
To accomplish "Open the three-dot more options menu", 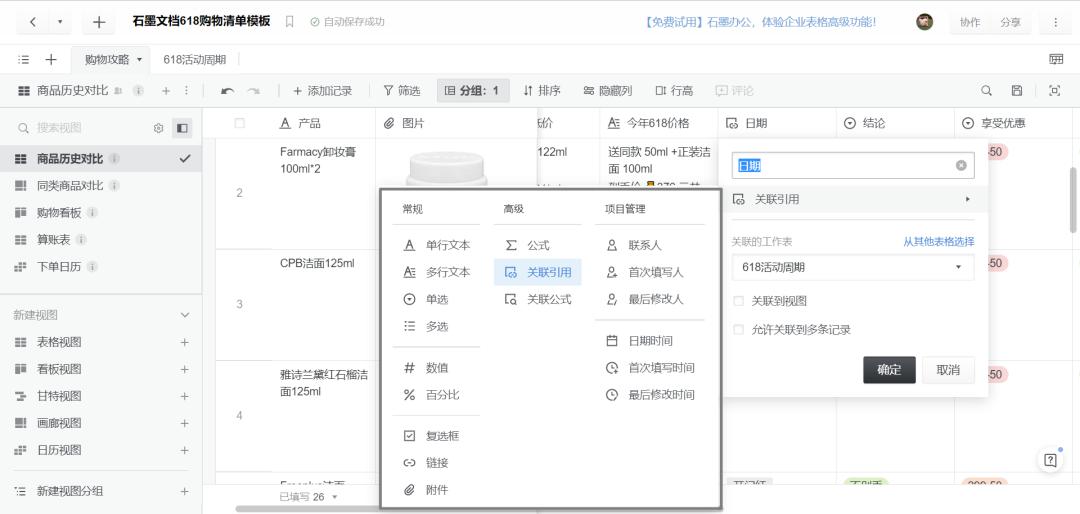I will pos(1055,22).
